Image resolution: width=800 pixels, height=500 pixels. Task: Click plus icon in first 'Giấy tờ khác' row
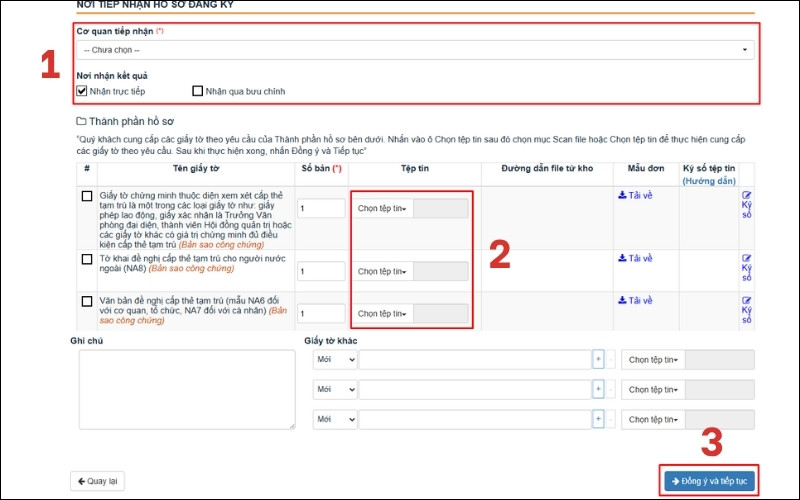pyautogui.click(x=598, y=360)
